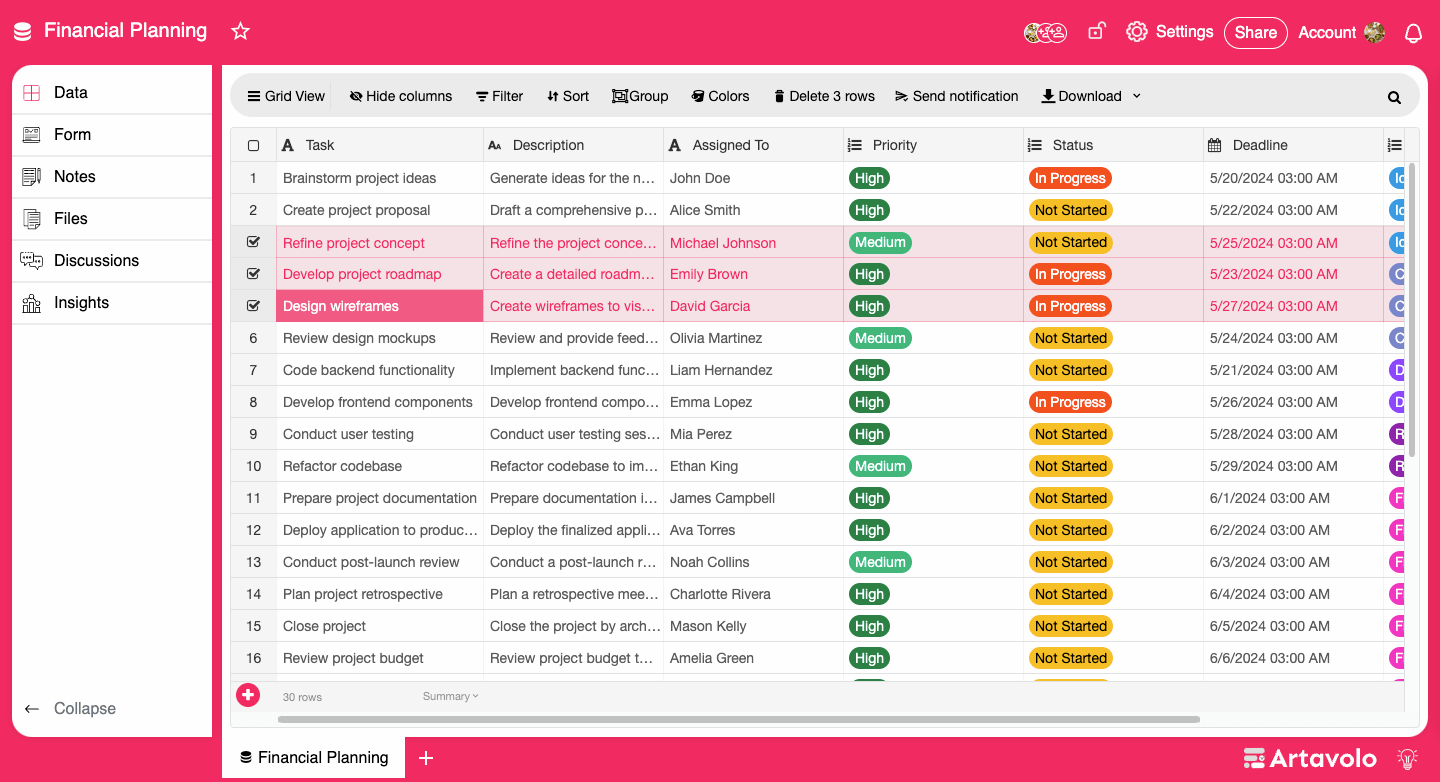Open search magnifier in toolbar

click(1394, 97)
